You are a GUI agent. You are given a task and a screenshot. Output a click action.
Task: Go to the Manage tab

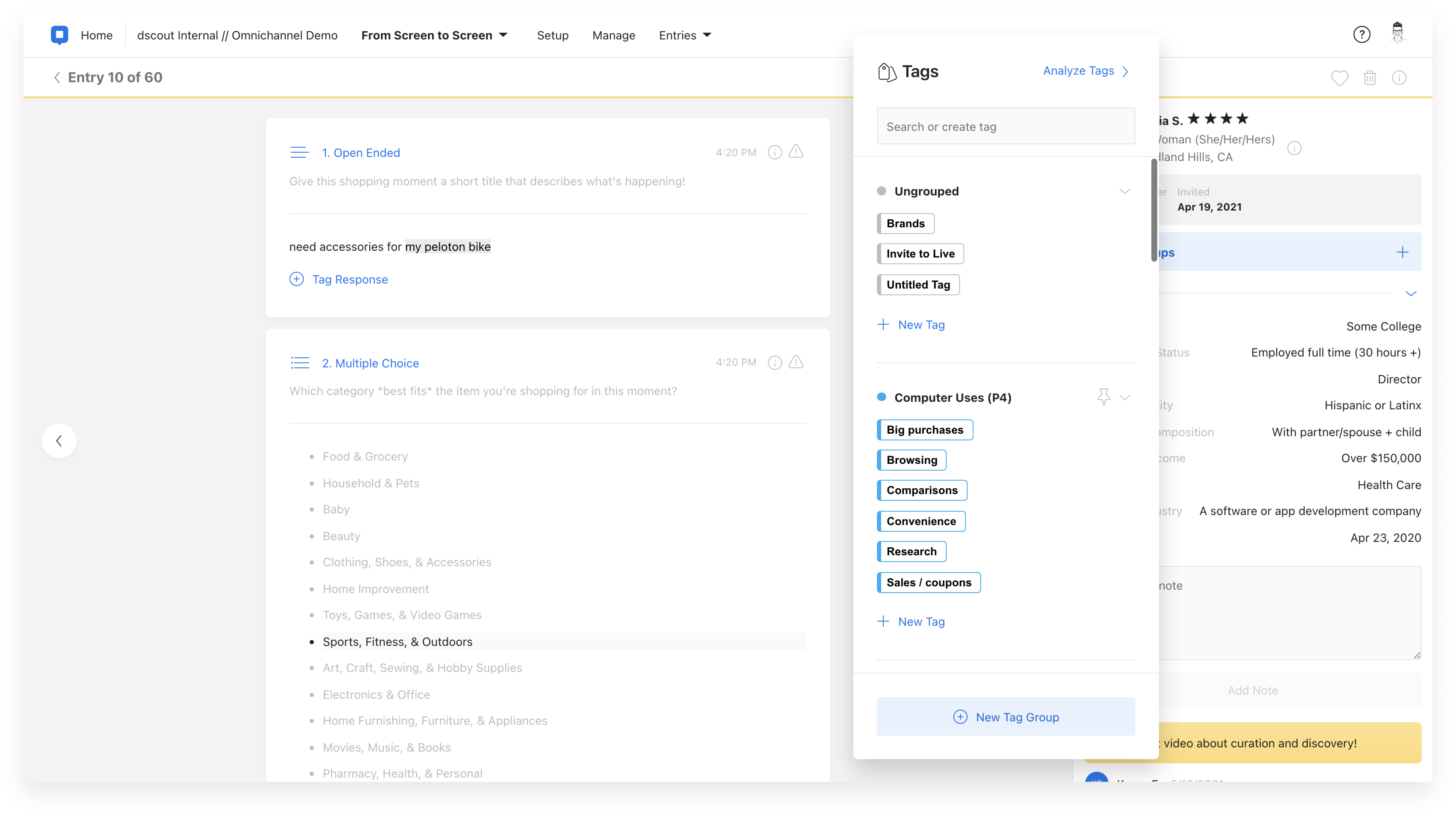click(613, 35)
